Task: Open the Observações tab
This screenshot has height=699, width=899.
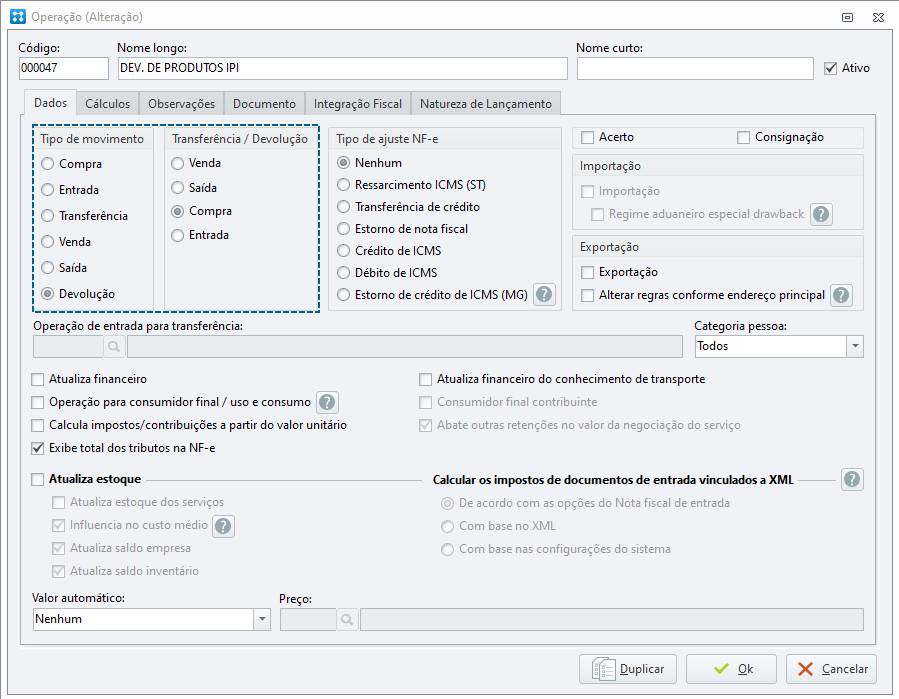Action: [181, 104]
